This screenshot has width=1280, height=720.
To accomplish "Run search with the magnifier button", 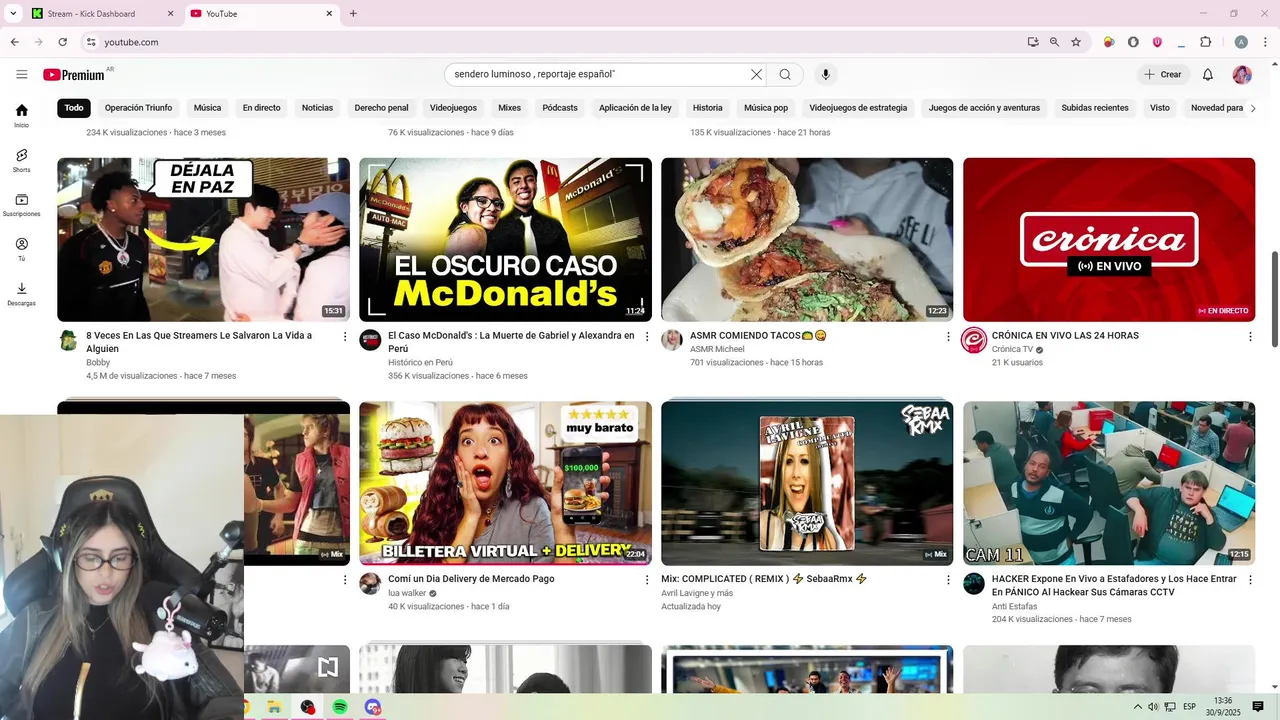I will [x=785, y=74].
